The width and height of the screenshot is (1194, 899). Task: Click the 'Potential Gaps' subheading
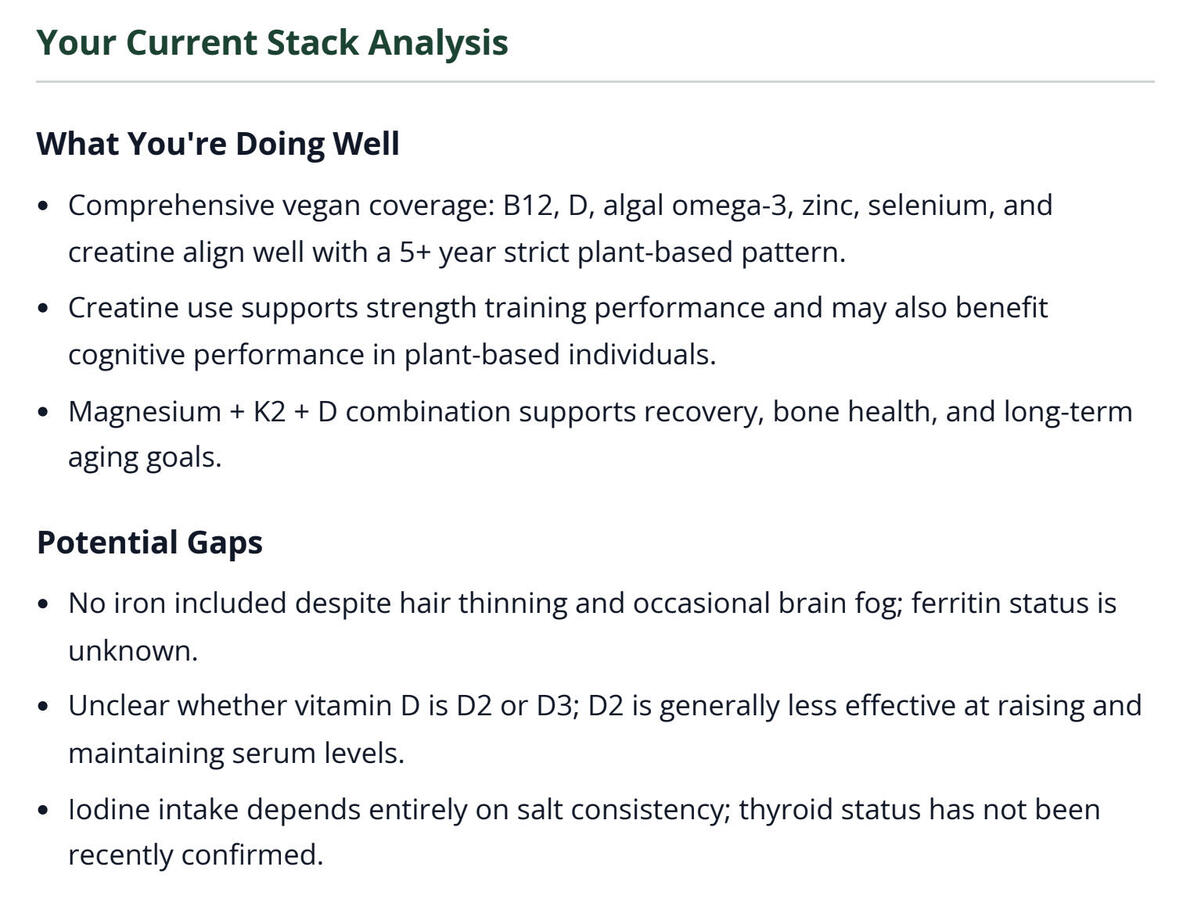click(x=149, y=543)
